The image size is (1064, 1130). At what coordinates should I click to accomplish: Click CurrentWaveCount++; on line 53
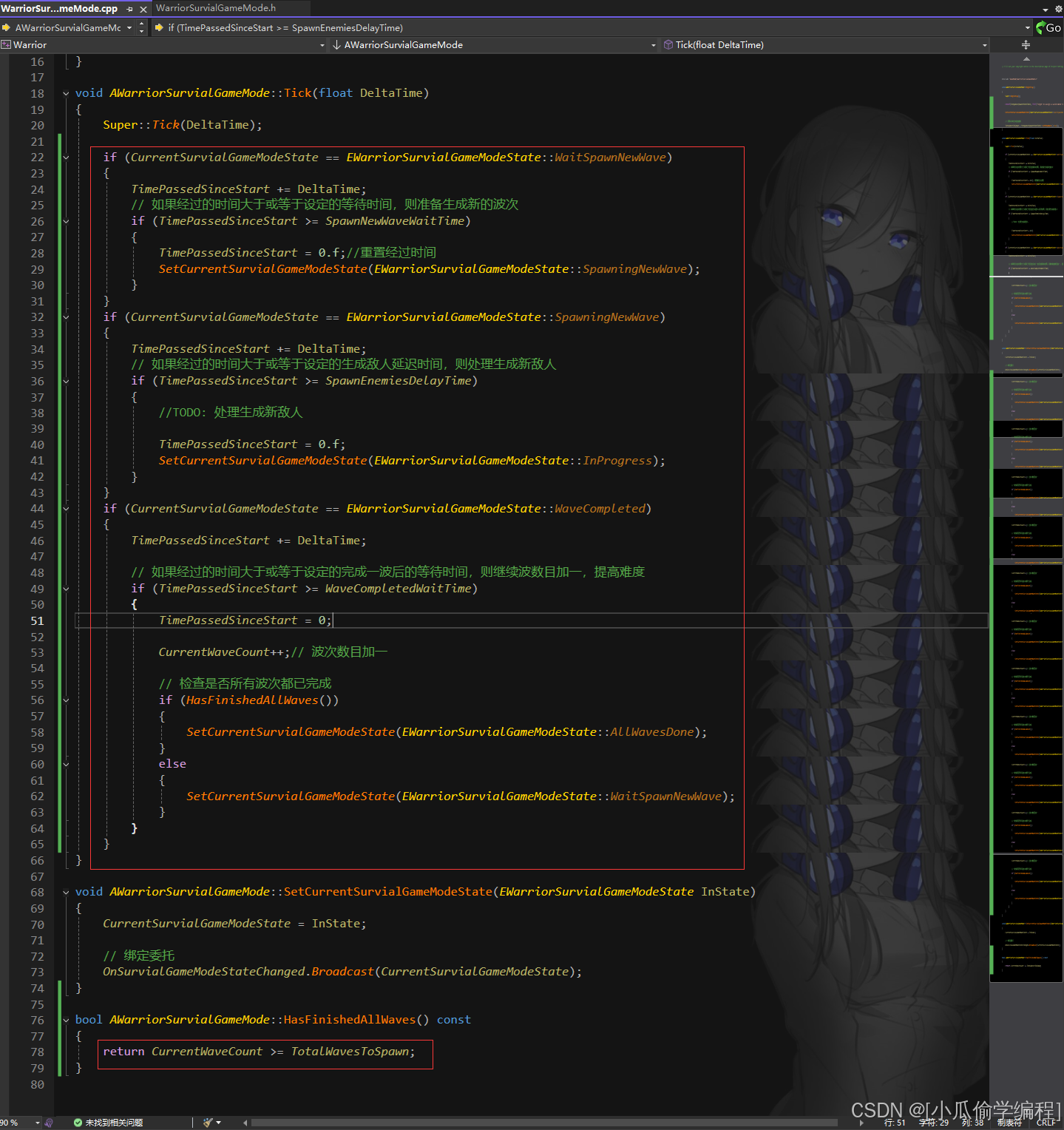[x=224, y=652]
